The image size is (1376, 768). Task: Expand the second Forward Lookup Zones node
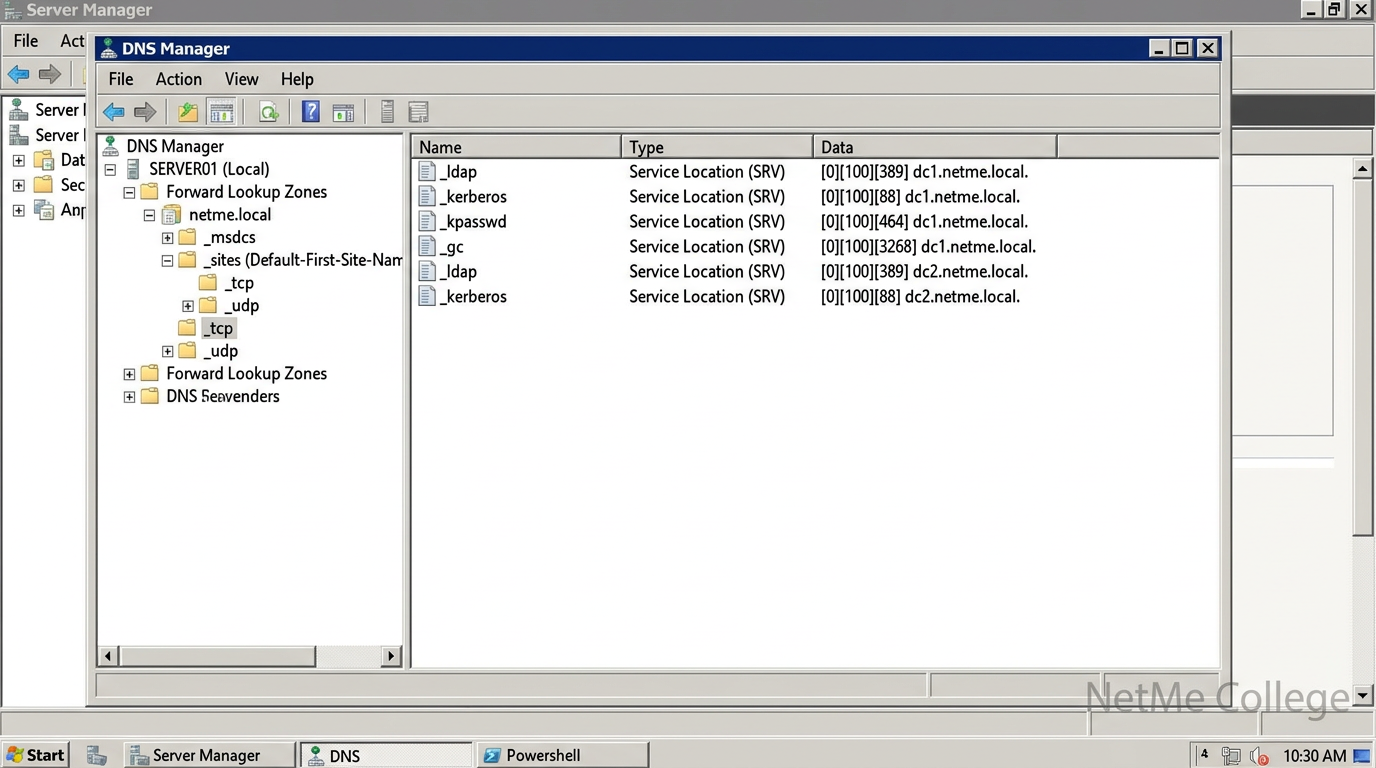point(129,374)
